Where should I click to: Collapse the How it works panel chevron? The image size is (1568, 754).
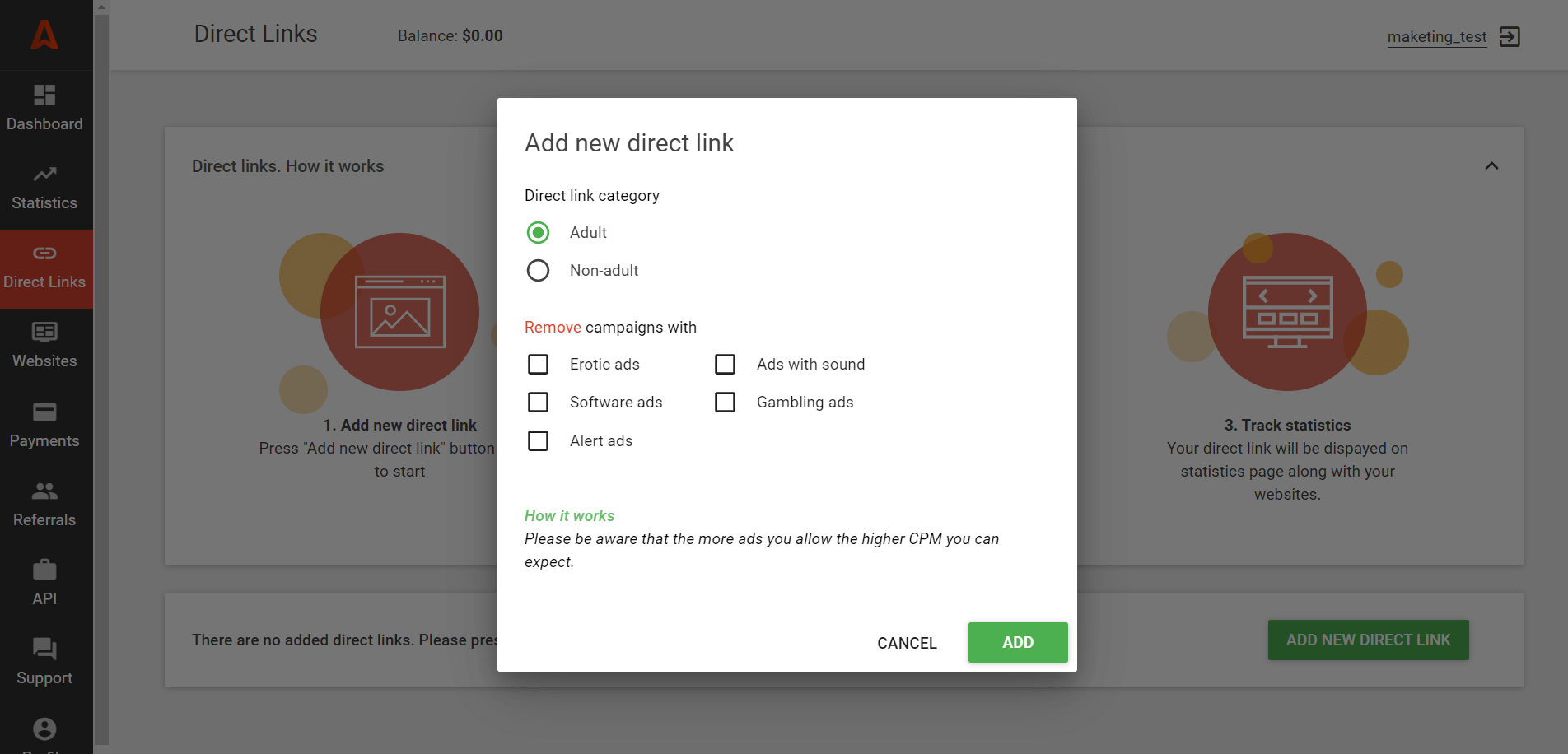pyautogui.click(x=1491, y=166)
